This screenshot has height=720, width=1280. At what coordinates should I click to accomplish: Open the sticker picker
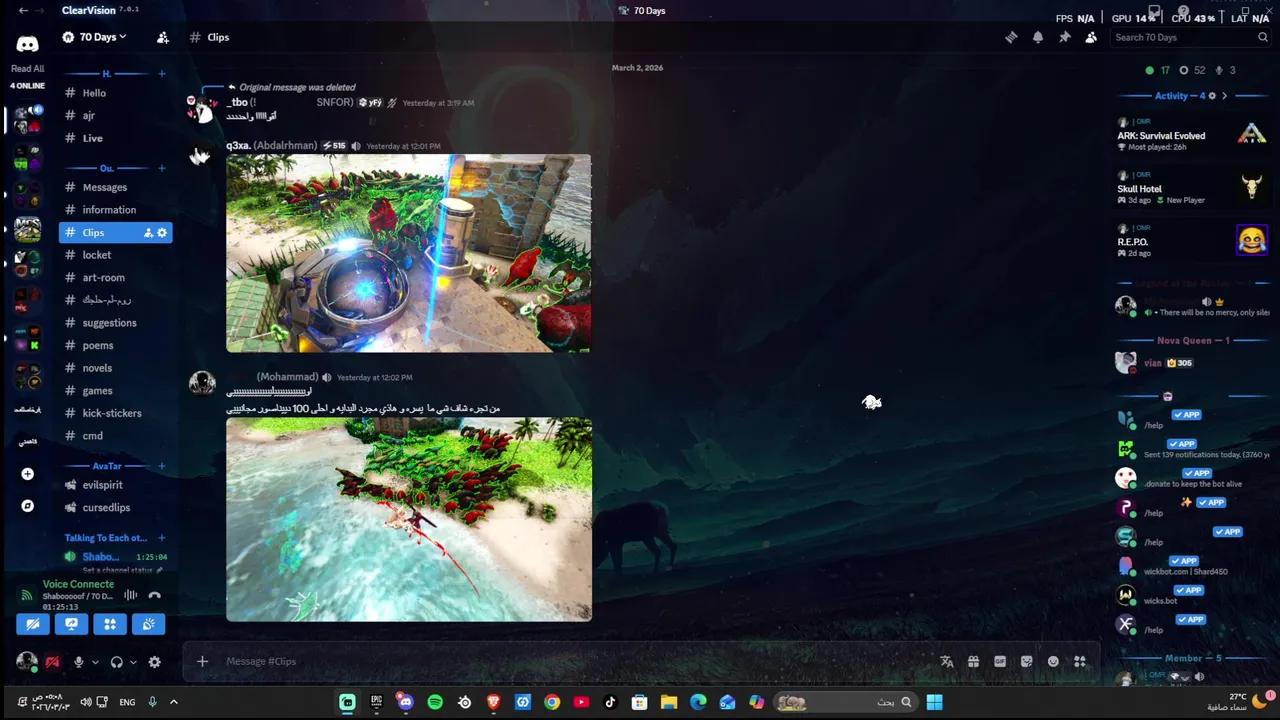coord(1026,661)
